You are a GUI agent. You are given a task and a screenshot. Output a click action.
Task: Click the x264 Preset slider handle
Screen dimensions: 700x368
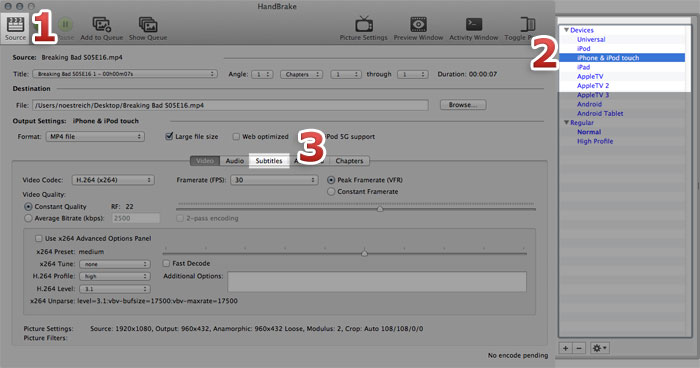(x=365, y=253)
